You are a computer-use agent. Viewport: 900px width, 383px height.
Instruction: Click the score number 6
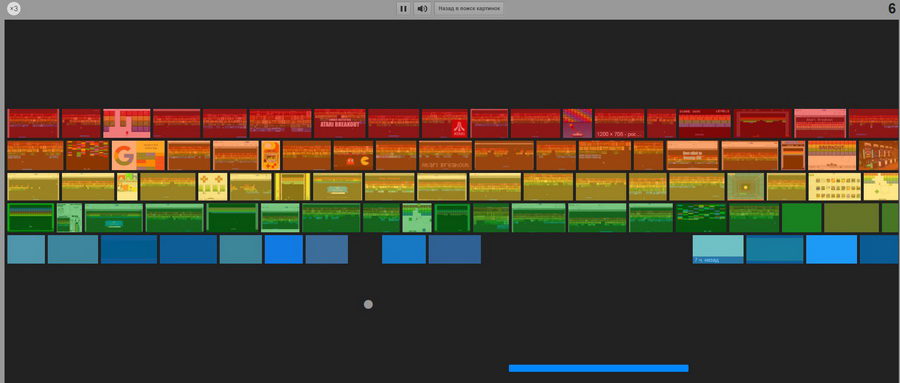coord(891,9)
